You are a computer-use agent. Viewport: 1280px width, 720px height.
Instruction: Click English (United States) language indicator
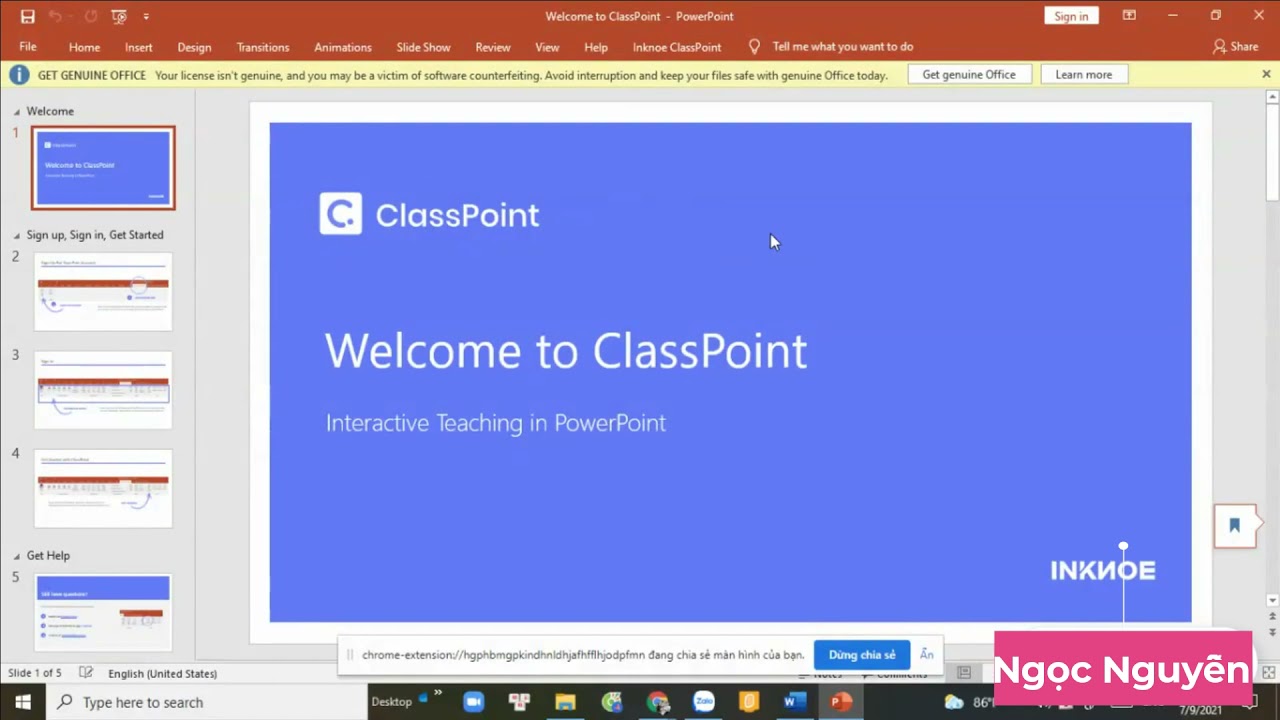pos(162,674)
